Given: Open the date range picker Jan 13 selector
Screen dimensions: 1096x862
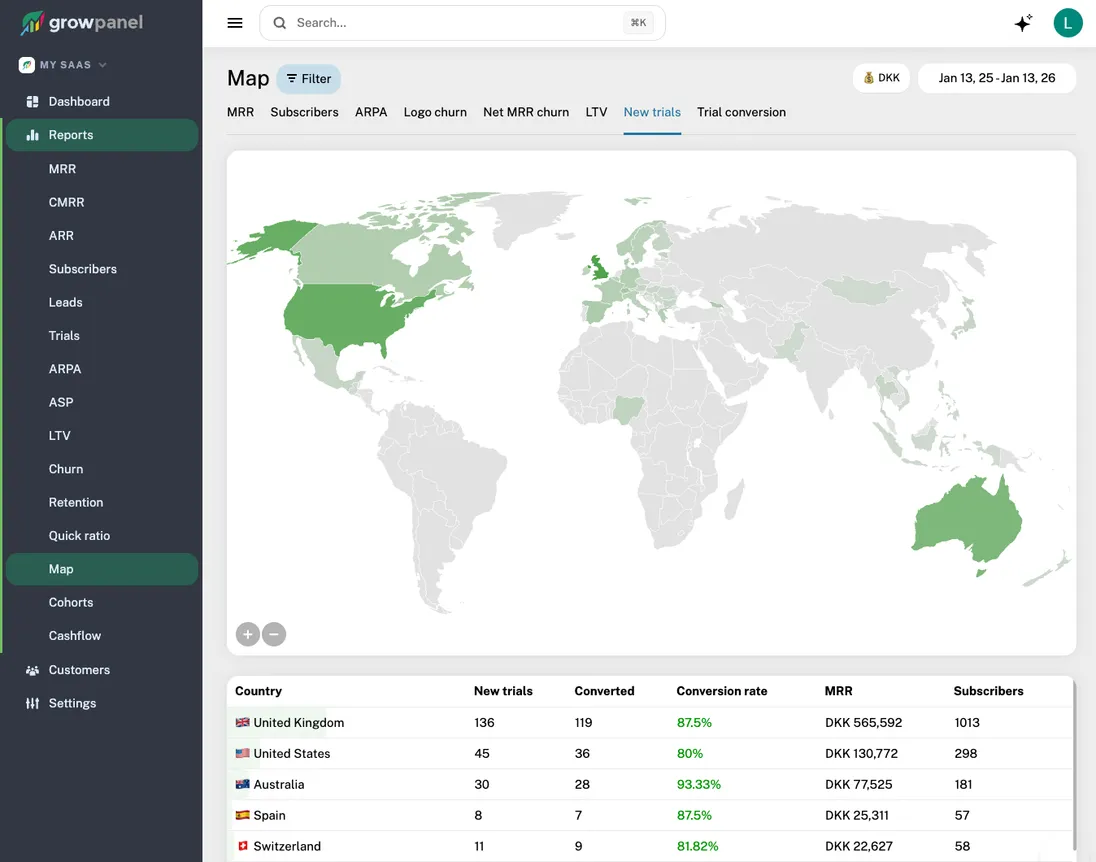Looking at the screenshot, I should point(997,77).
